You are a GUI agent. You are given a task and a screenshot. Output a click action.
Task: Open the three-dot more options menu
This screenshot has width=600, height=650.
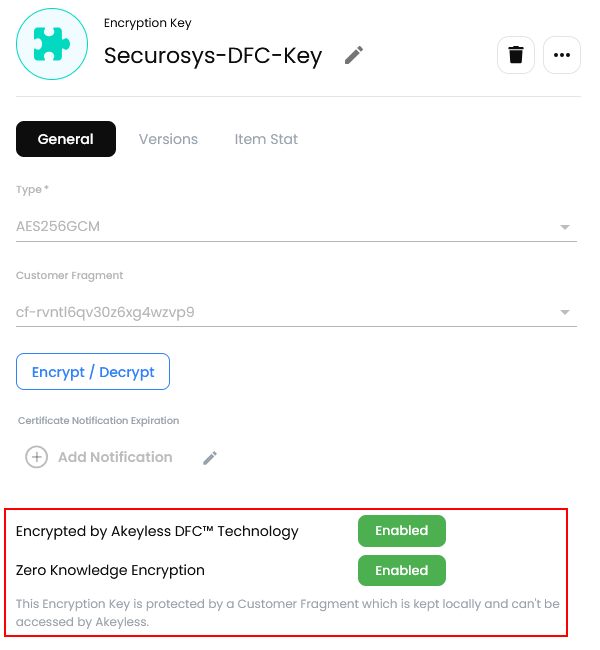[562, 55]
